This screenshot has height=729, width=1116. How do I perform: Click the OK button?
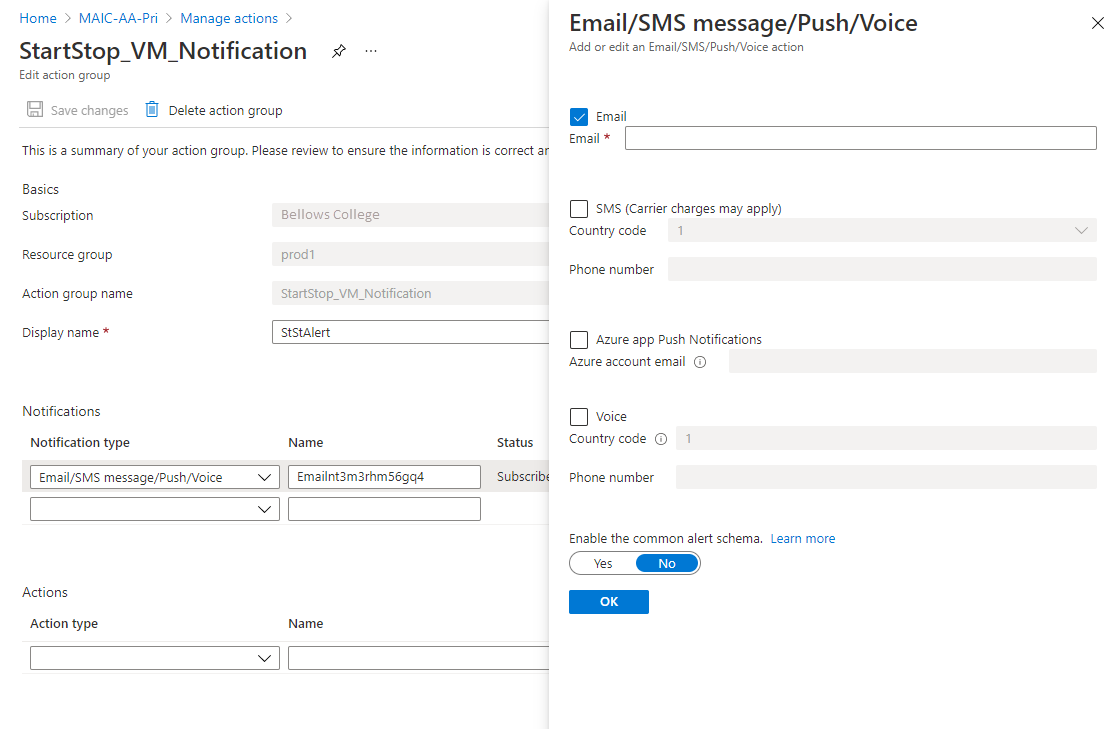(608, 601)
